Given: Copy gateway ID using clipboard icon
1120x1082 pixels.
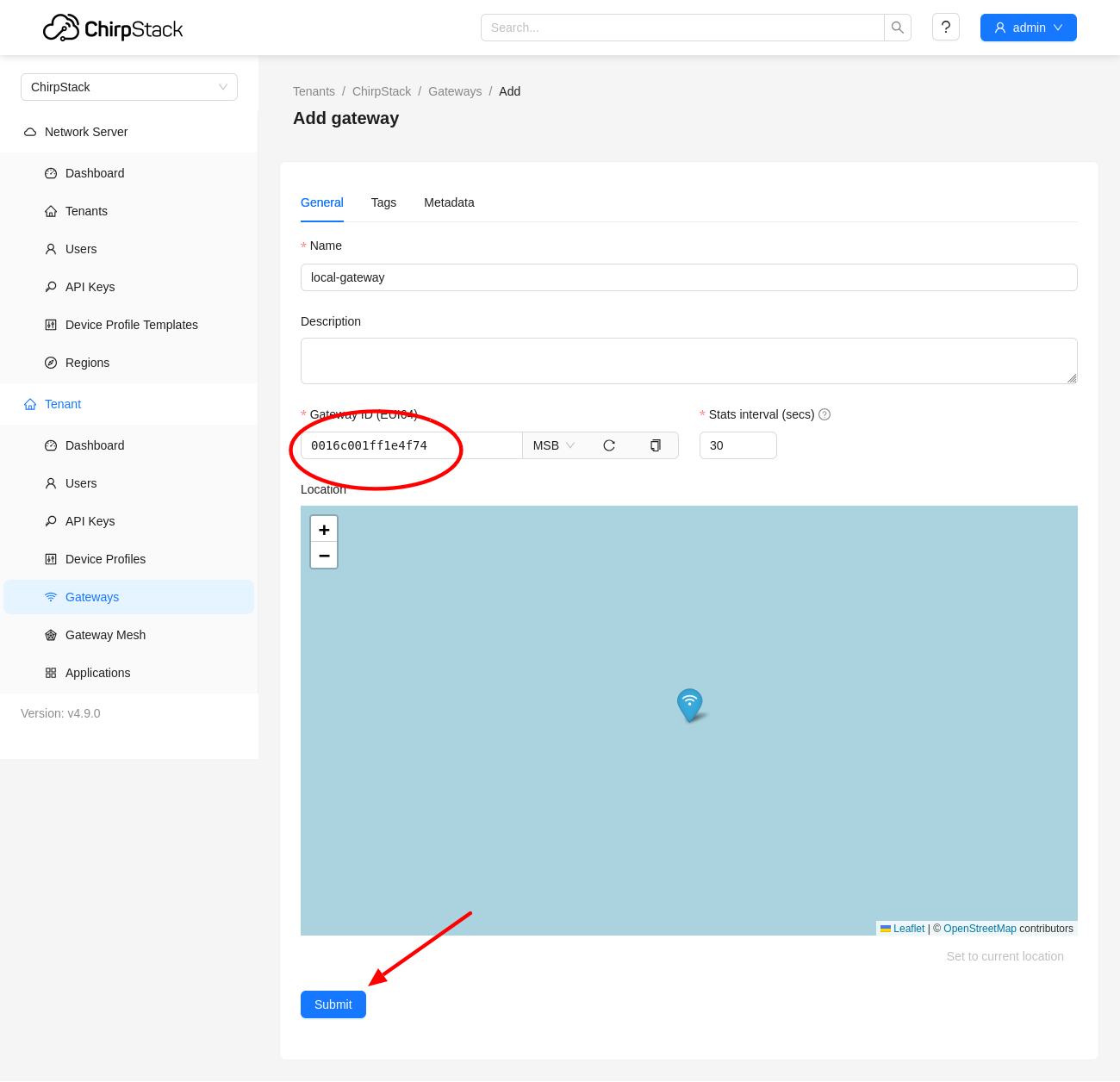Looking at the screenshot, I should 656,445.
